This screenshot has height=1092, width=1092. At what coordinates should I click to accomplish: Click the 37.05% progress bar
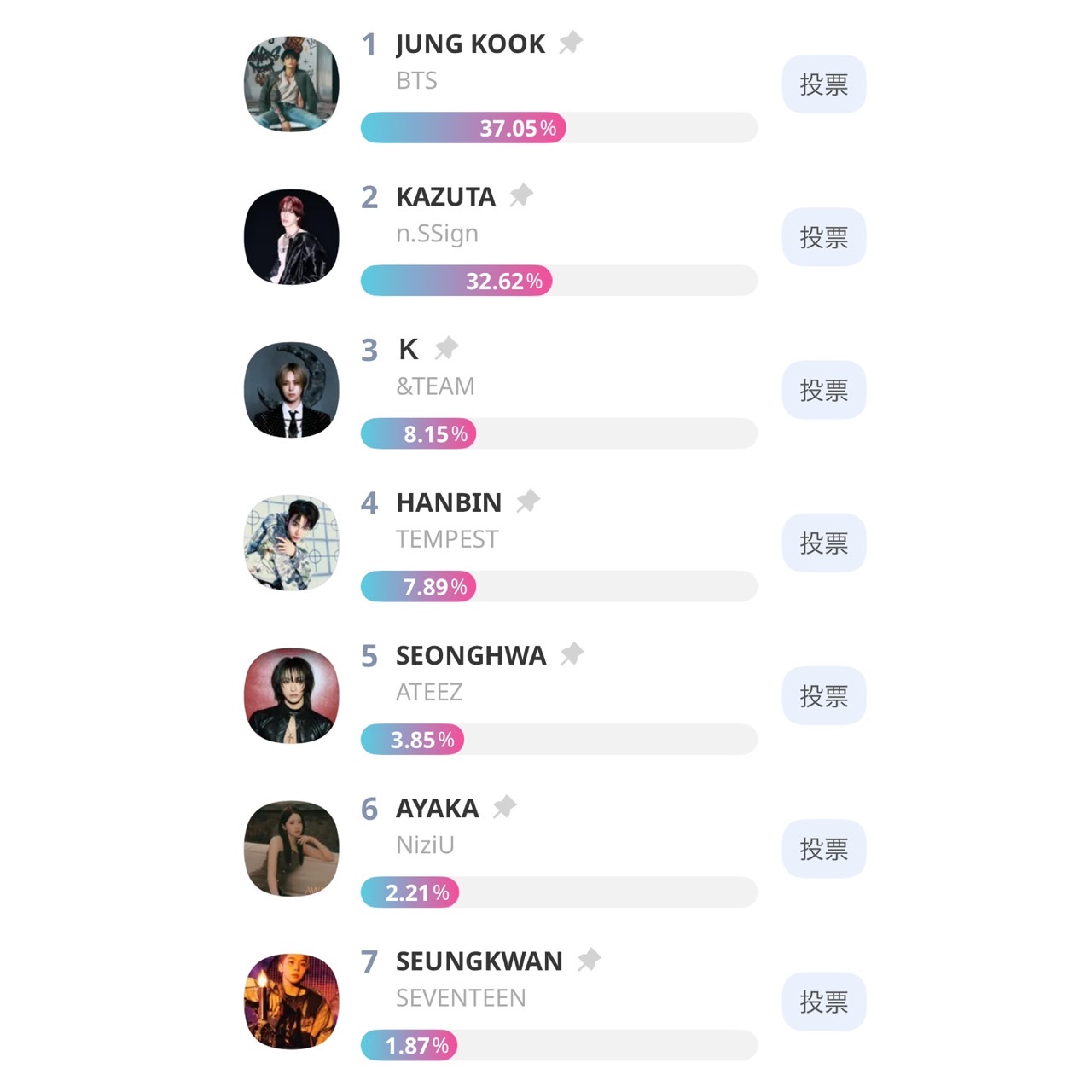[x=558, y=128]
